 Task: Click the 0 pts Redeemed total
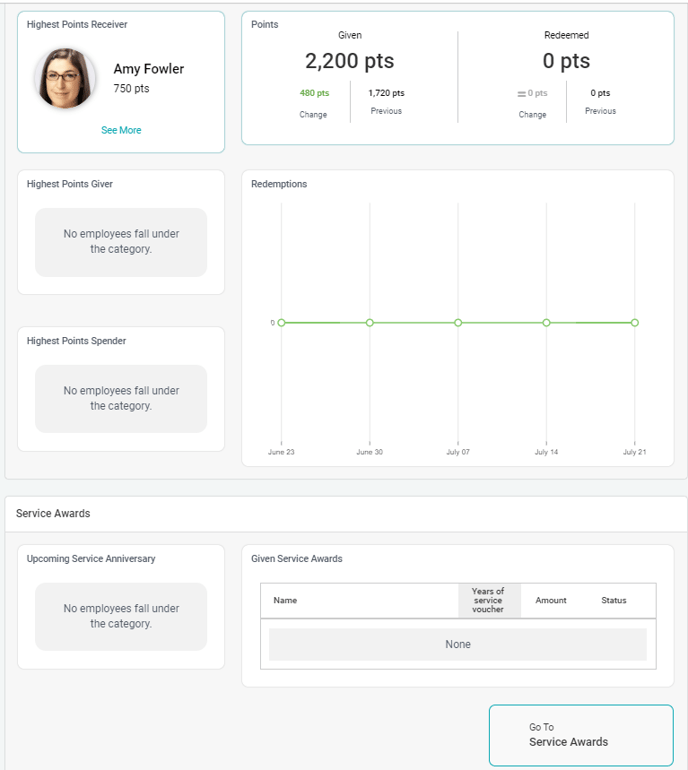(566, 62)
